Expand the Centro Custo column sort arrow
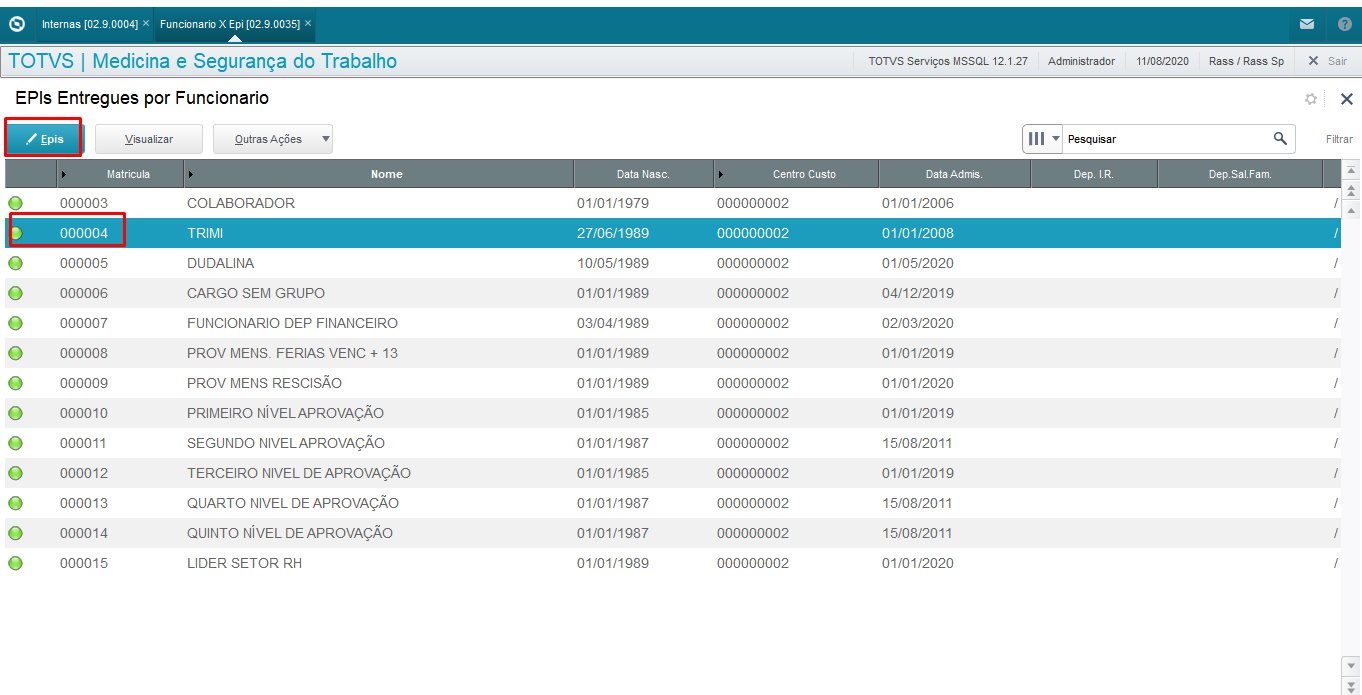The width and height of the screenshot is (1362, 695). tap(721, 174)
